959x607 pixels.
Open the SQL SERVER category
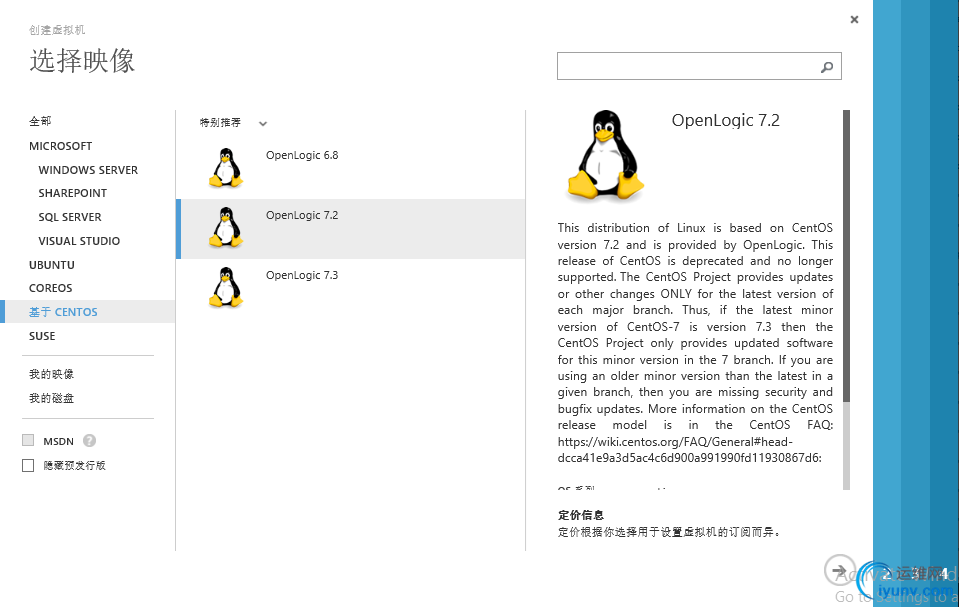pos(70,217)
